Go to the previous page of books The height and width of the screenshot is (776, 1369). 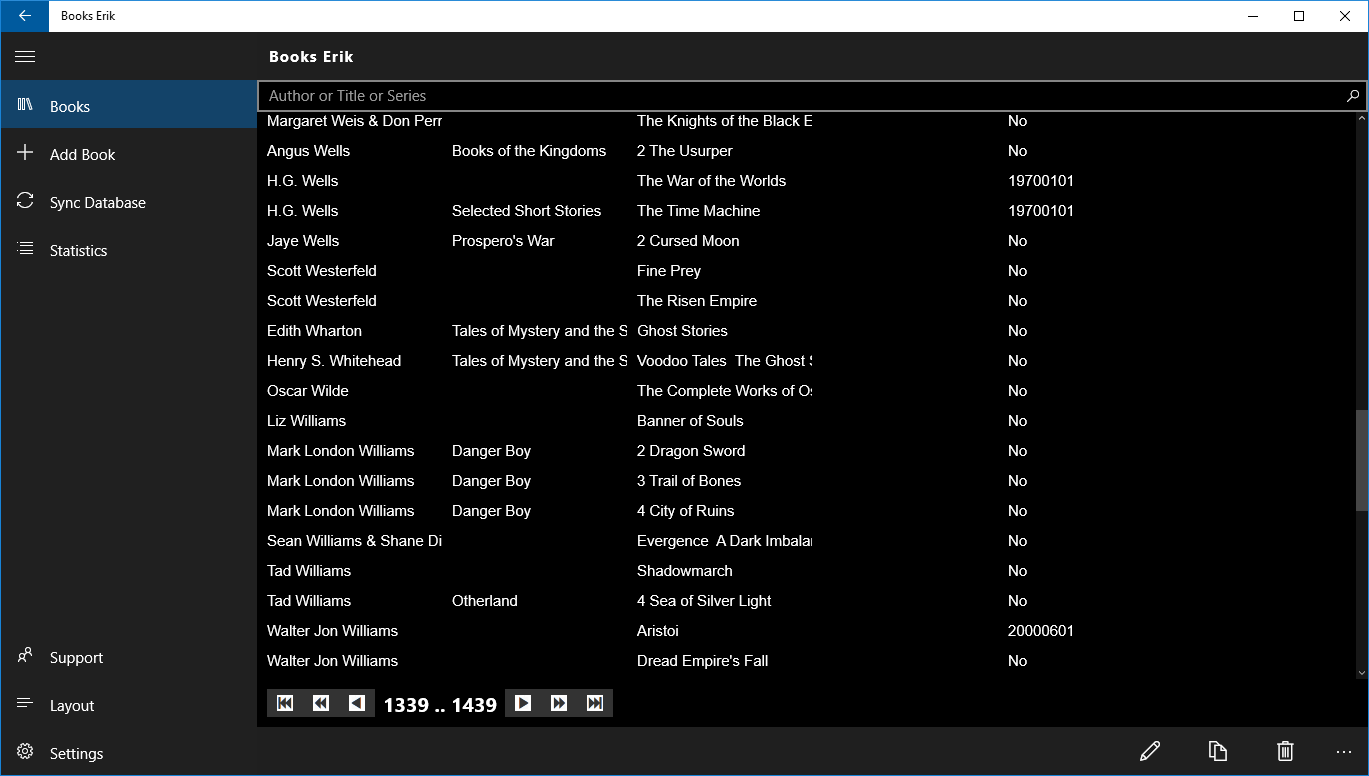coord(357,703)
